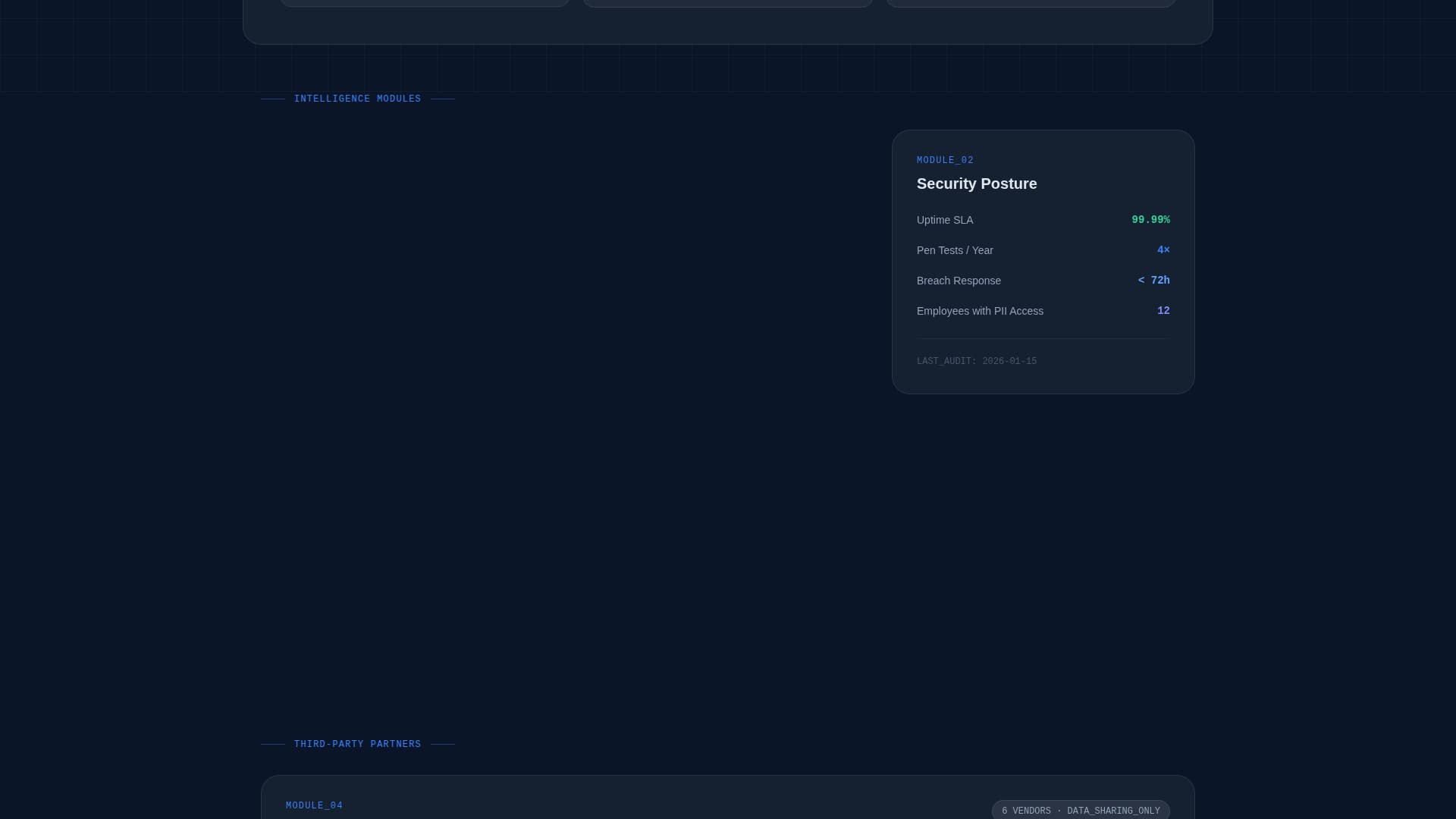Click Employees with PII Access label
The image size is (1456, 819).
click(x=979, y=312)
